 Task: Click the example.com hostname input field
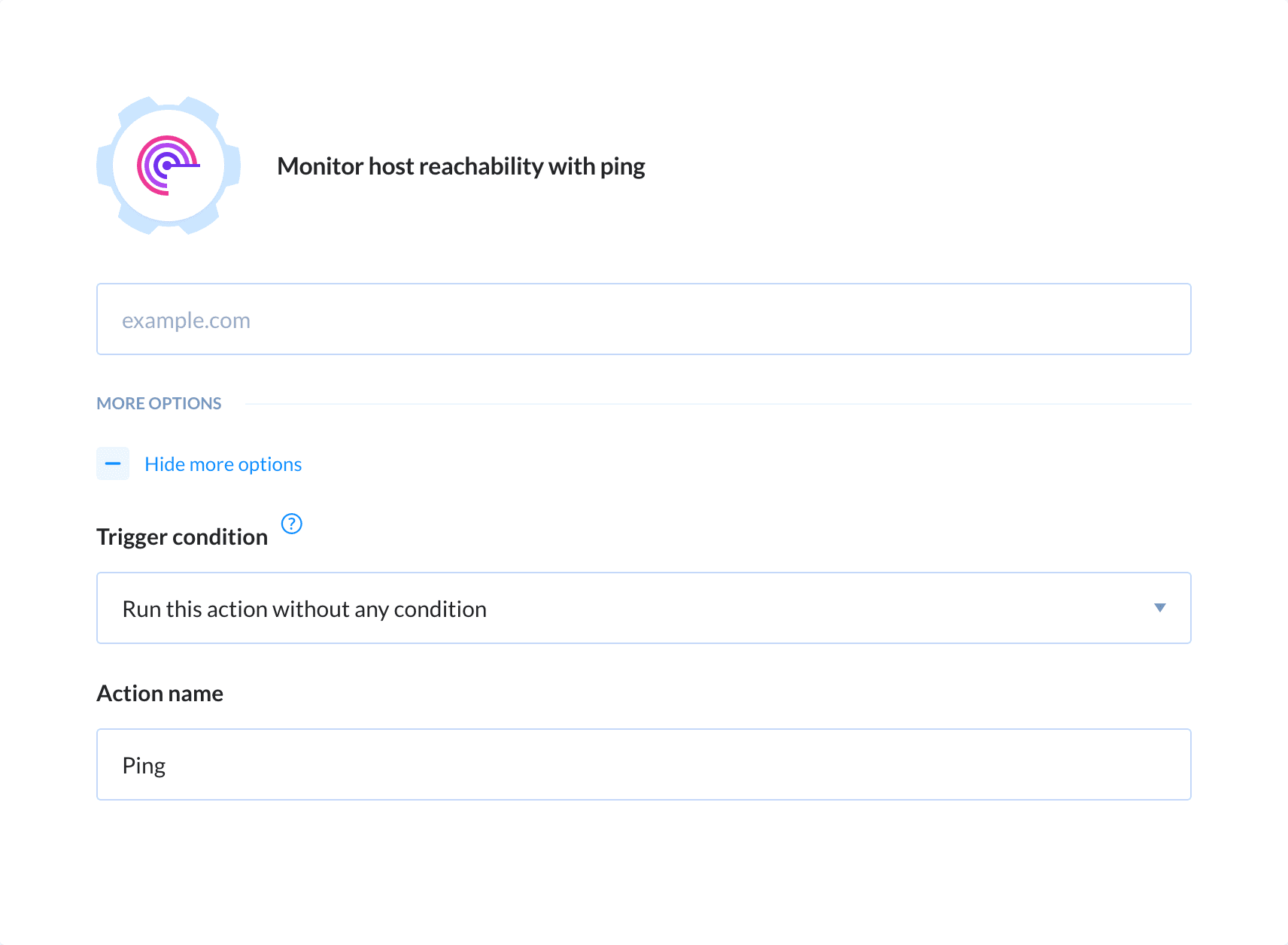[643, 319]
